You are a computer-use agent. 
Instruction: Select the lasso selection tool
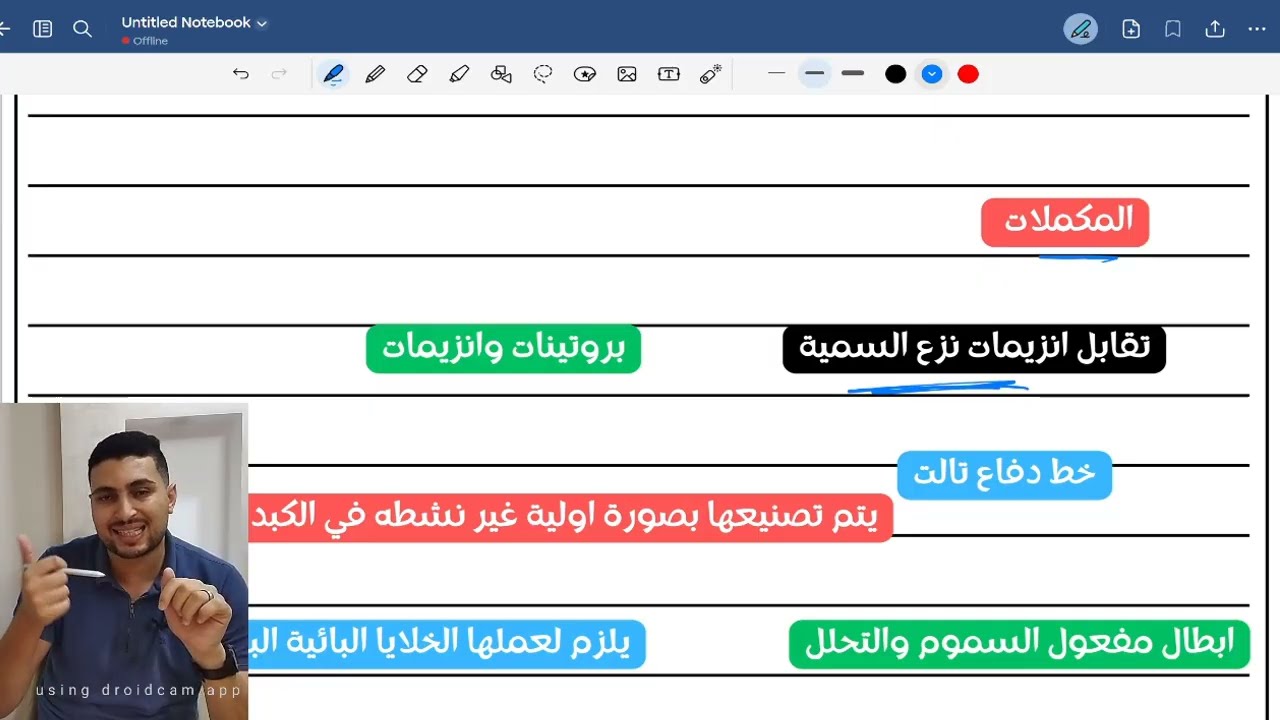pyautogui.click(x=543, y=74)
